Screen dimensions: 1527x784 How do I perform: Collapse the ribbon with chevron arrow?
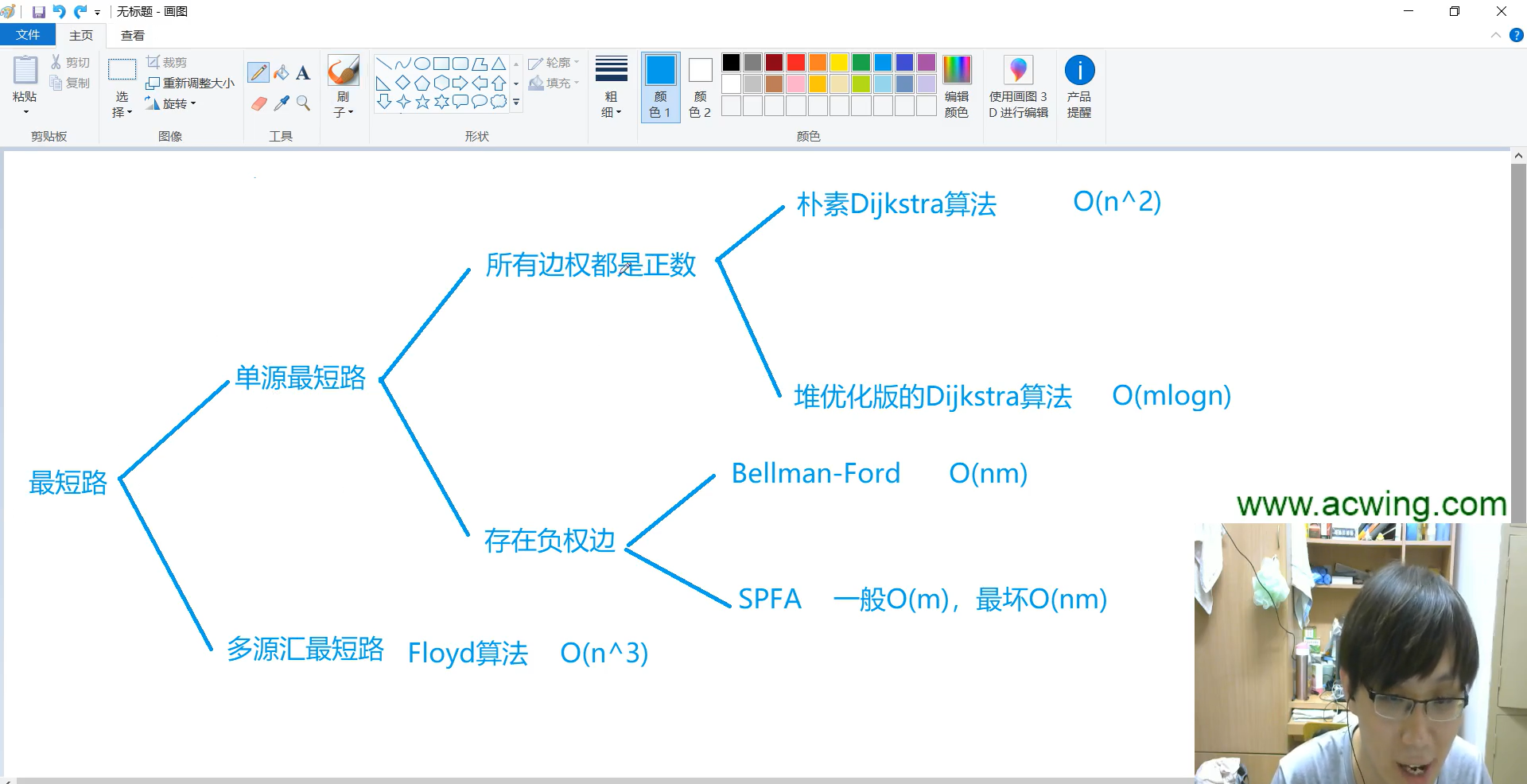click(x=1495, y=35)
